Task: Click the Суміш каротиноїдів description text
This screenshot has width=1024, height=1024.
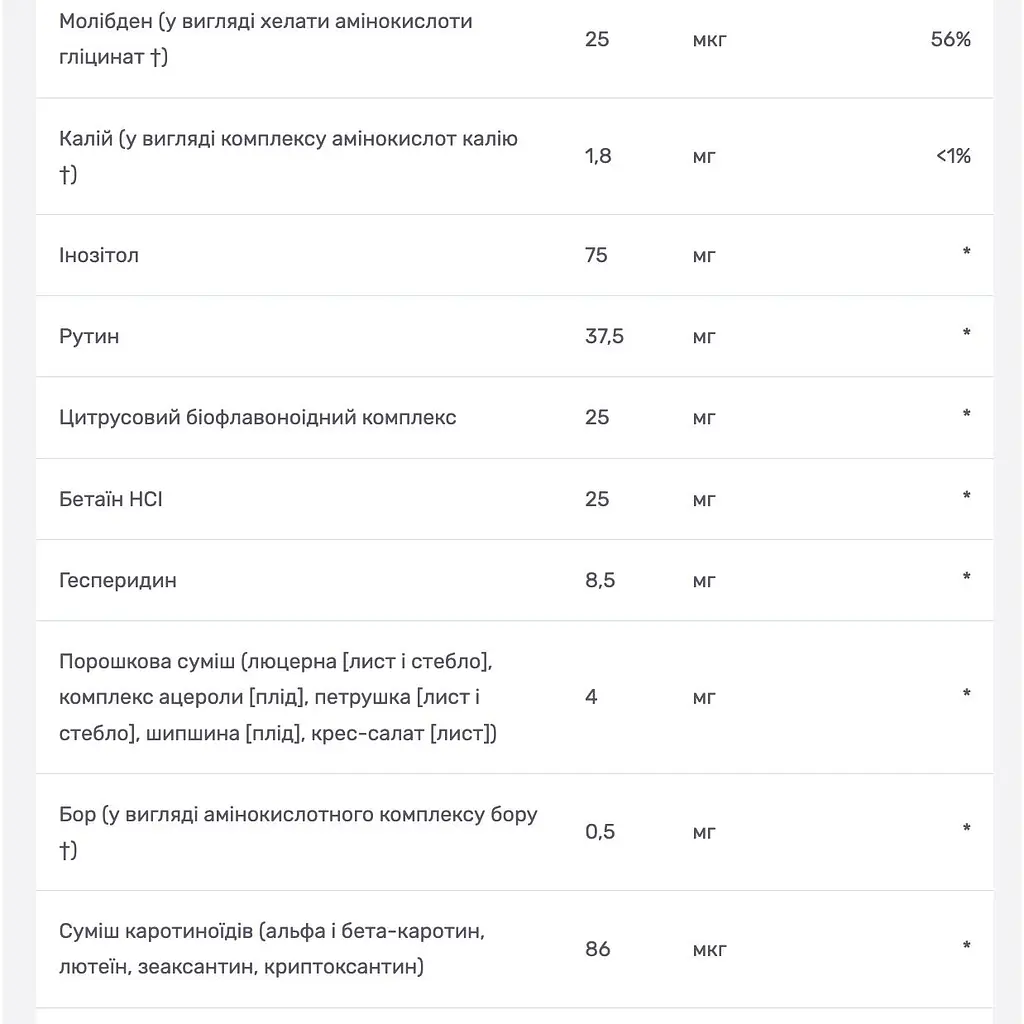Action: [x=272, y=948]
